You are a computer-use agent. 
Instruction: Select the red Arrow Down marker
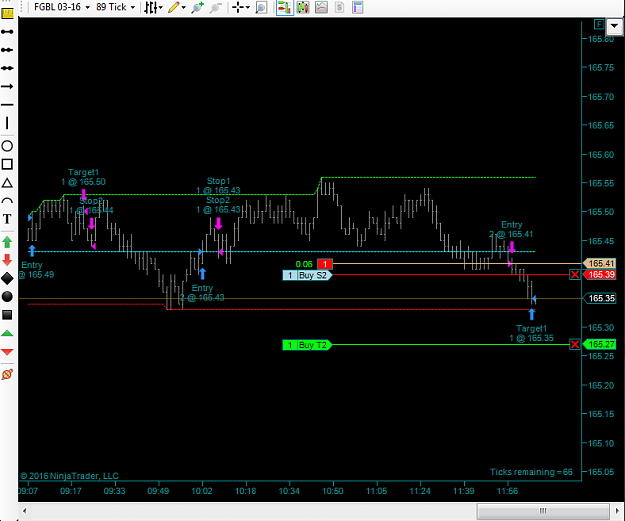point(7,260)
